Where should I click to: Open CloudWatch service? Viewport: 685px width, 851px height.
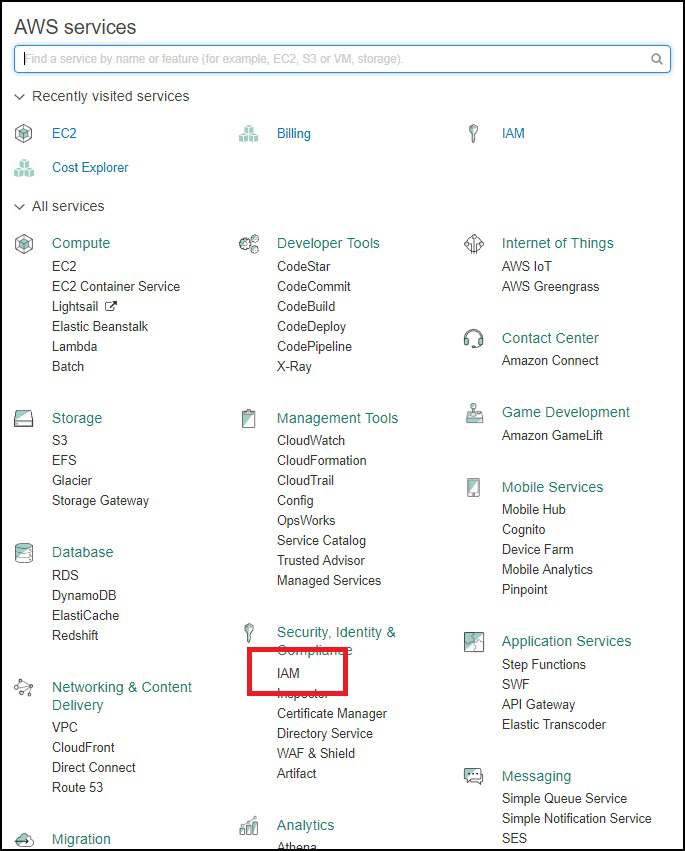[x=311, y=441]
